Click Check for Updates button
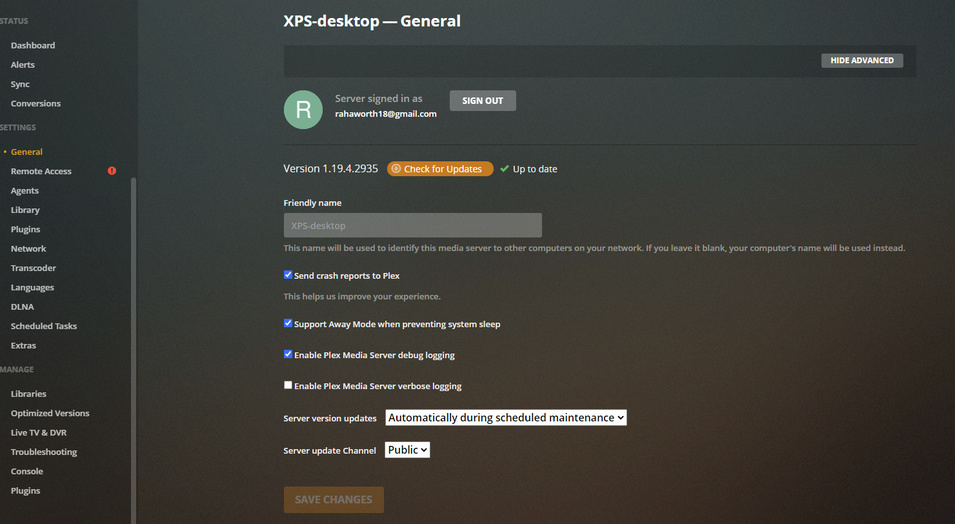The width and height of the screenshot is (955, 524). (440, 169)
